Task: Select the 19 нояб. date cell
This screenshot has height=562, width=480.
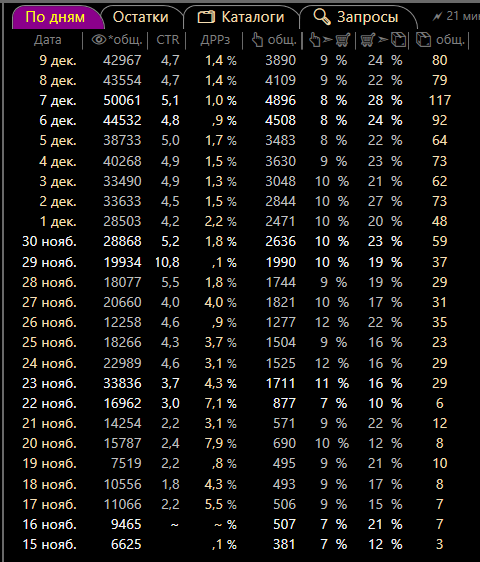Action: (49, 464)
